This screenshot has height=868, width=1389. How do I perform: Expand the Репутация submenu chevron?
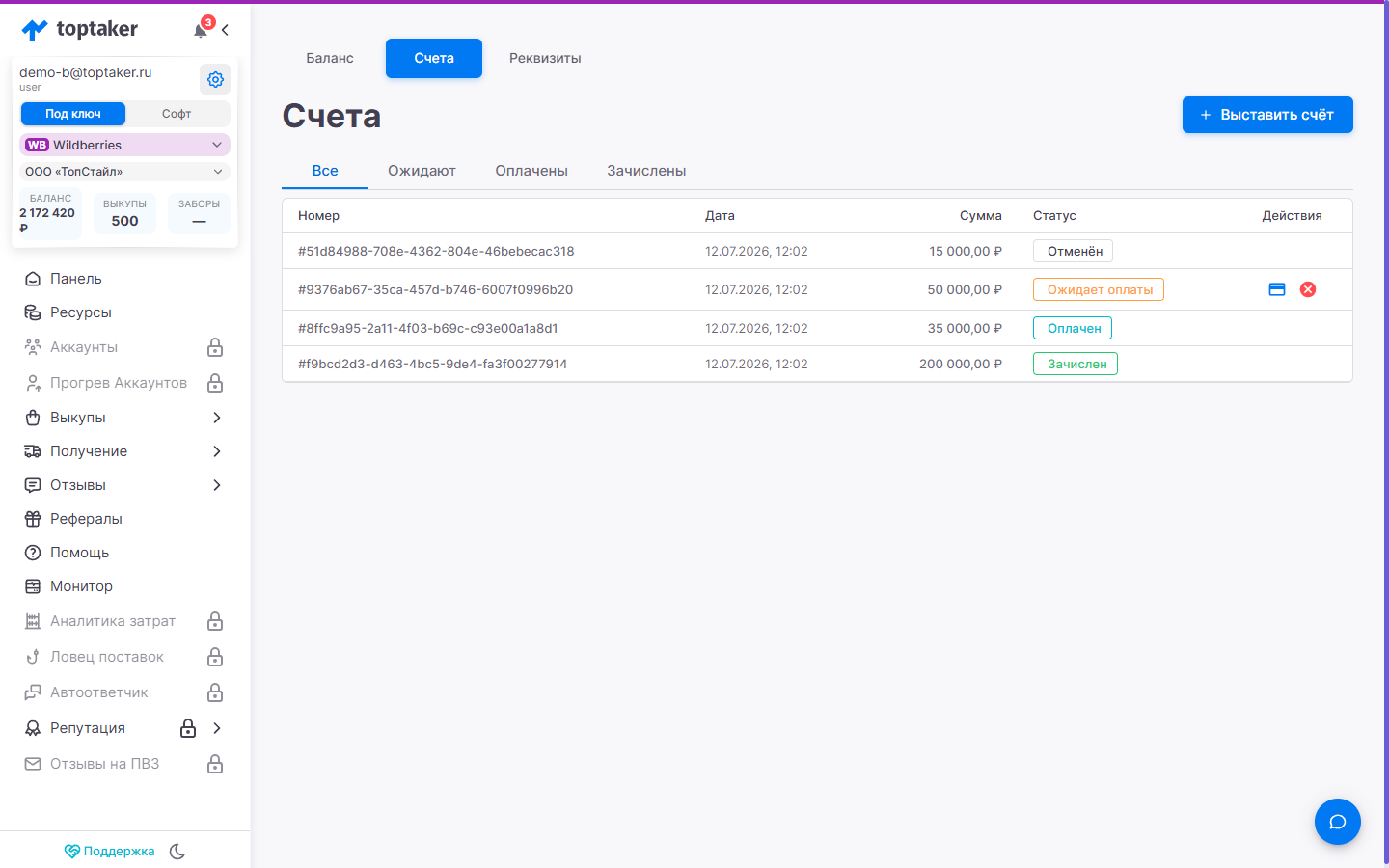[217, 728]
